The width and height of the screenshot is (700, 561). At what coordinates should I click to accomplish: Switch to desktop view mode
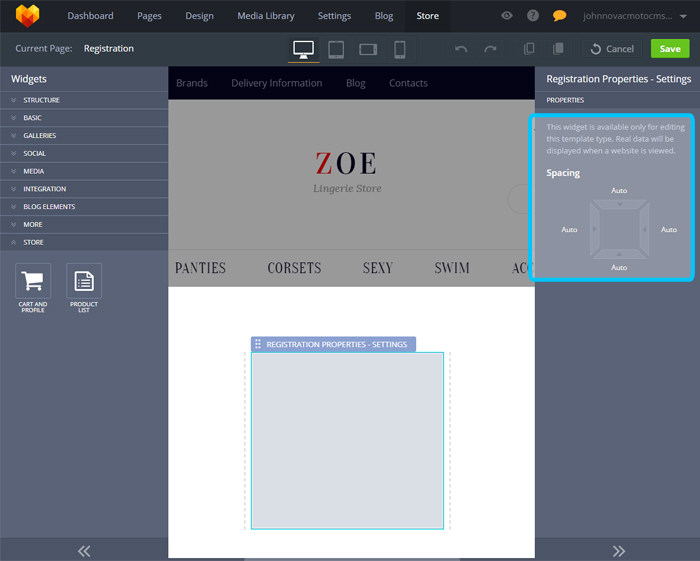click(303, 49)
